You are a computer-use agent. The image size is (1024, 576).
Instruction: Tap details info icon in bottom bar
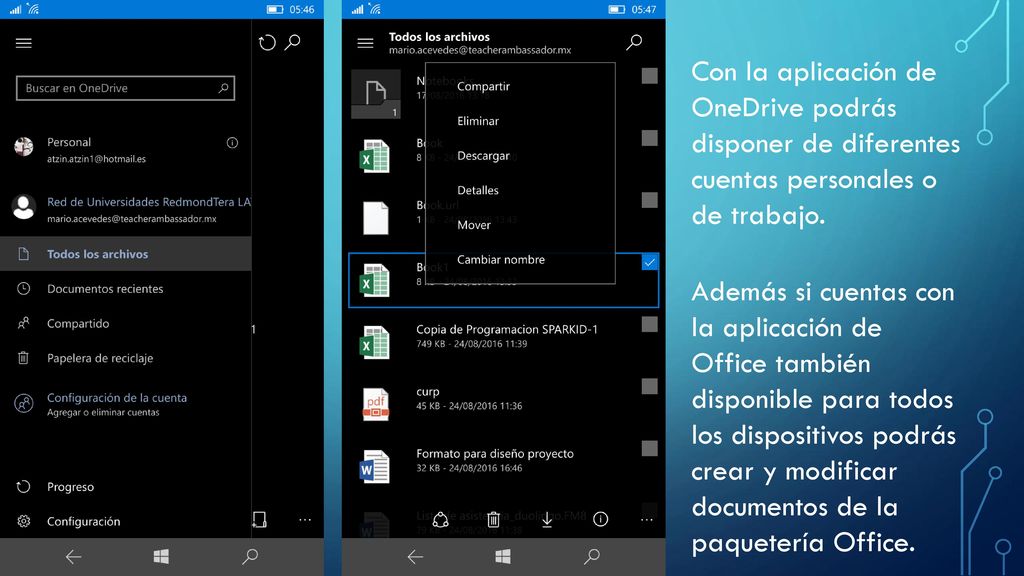click(600, 519)
